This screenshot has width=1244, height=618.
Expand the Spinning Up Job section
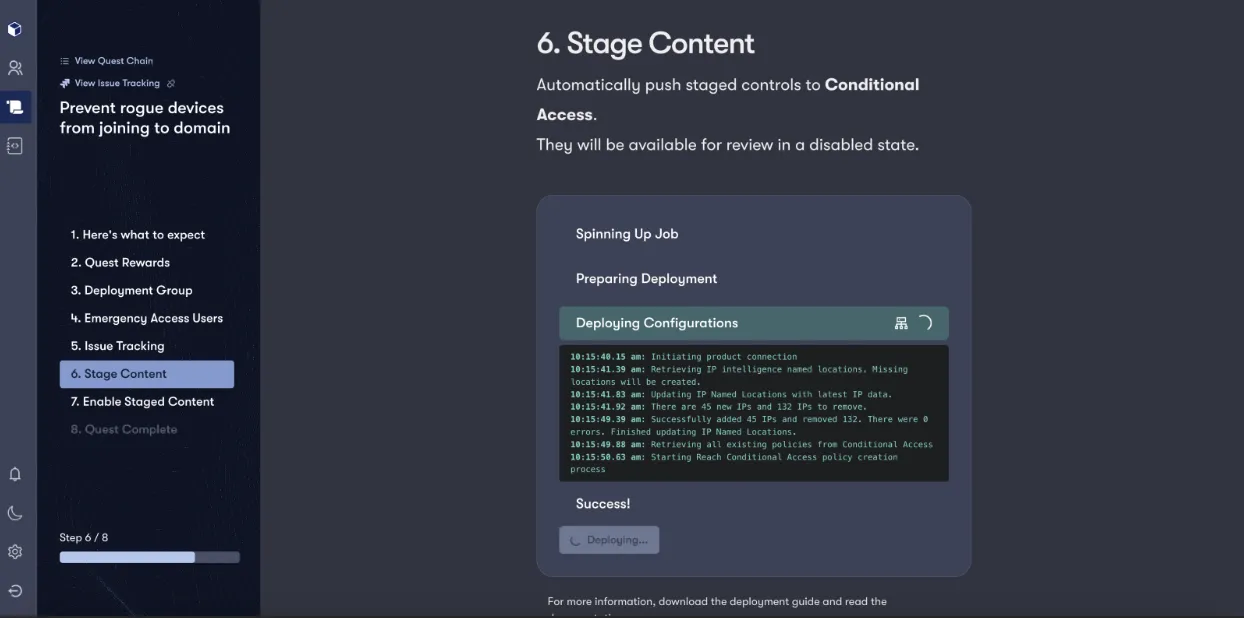click(625, 233)
